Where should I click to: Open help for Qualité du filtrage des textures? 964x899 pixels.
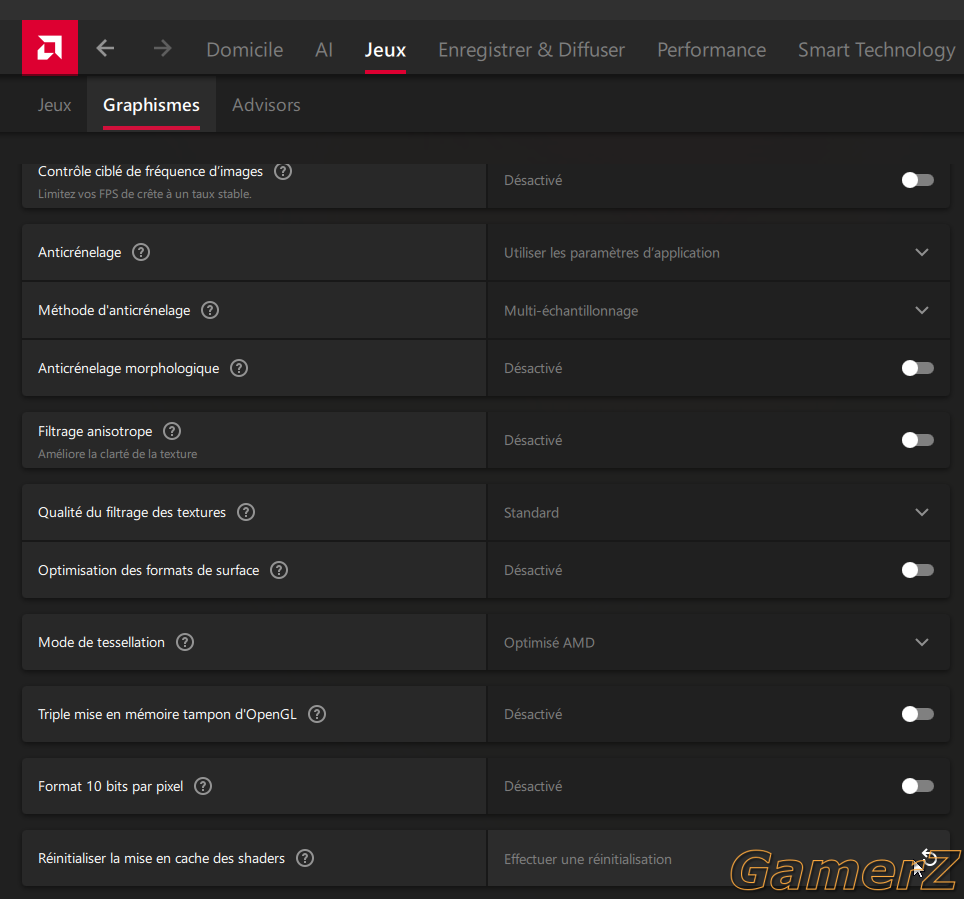[x=246, y=512]
